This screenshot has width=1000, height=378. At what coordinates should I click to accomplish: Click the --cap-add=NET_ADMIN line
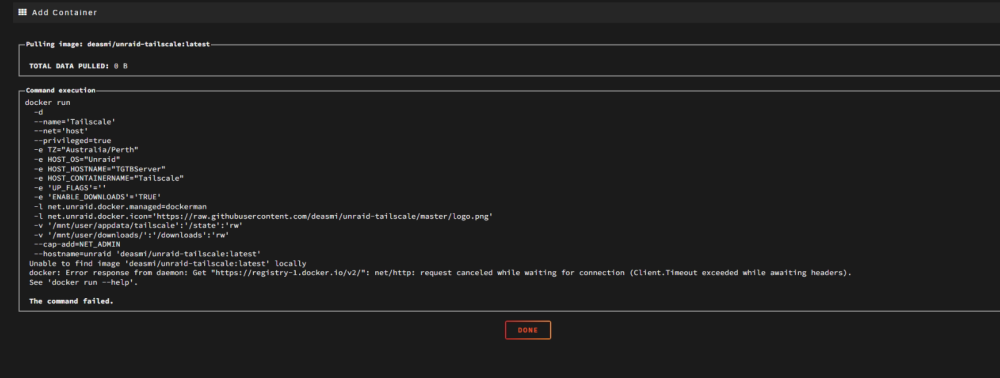[77, 244]
